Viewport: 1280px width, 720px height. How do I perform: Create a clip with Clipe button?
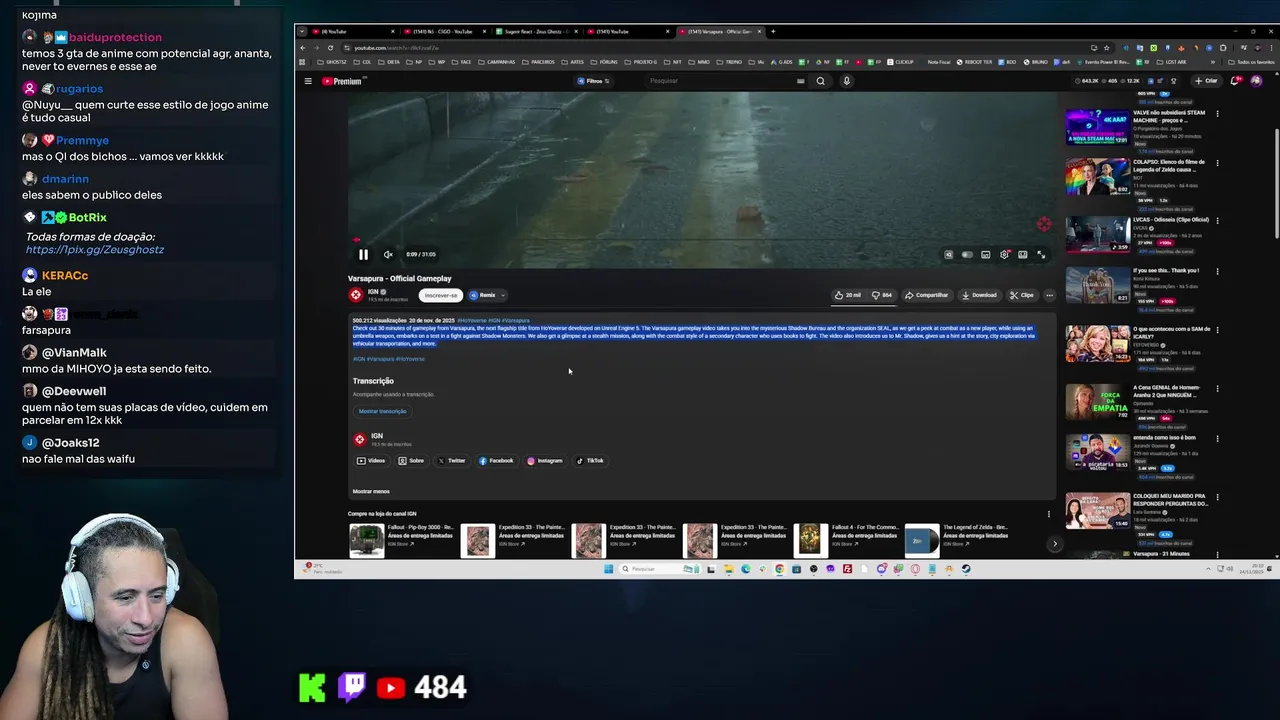[1021, 295]
